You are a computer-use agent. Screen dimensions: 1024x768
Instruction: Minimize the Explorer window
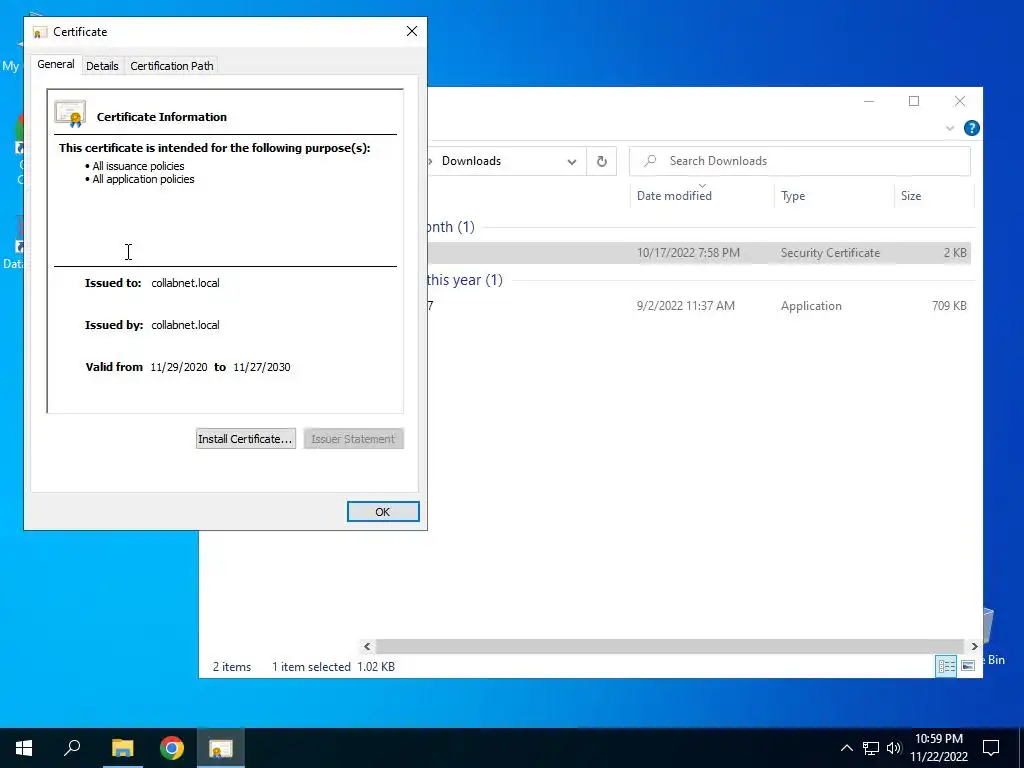click(869, 101)
